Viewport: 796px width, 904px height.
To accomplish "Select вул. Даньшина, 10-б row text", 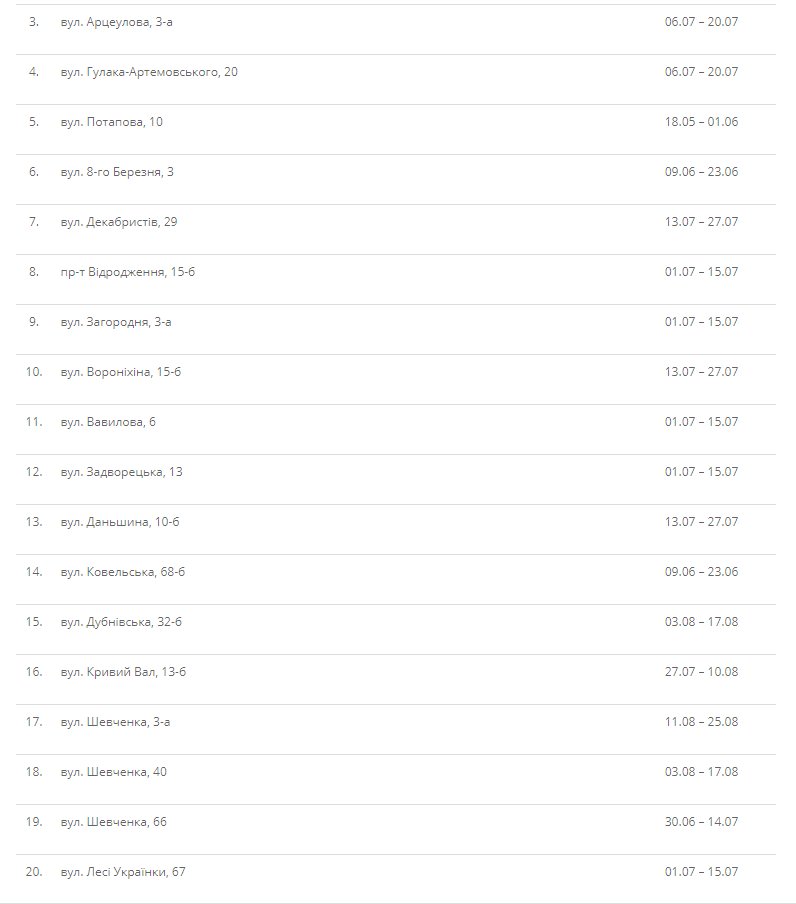I will pos(120,522).
